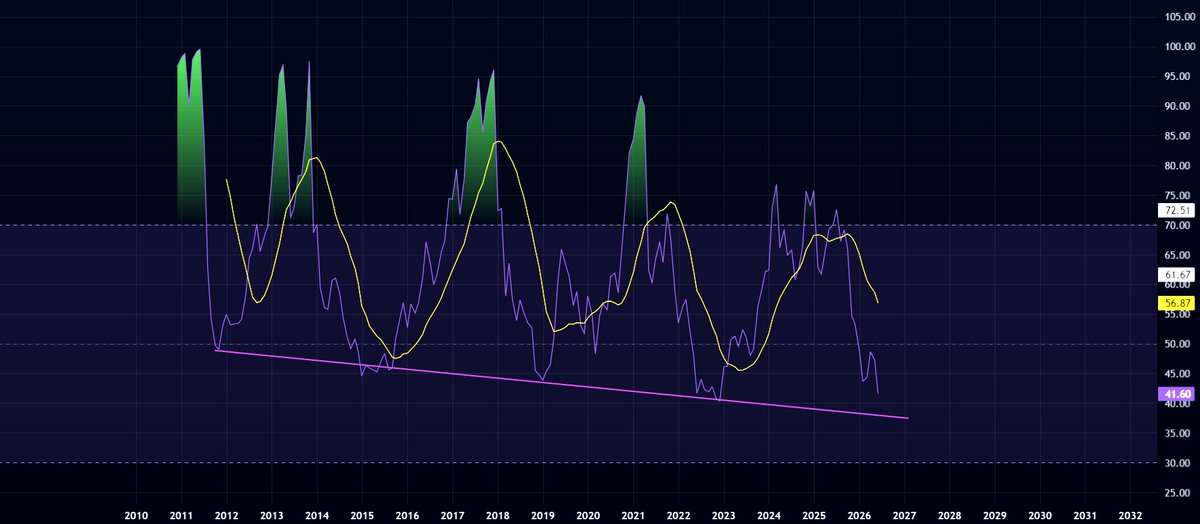Click the 2012 year label
This screenshot has height=524, width=1200.
pyautogui.click(x=226, y=514)
